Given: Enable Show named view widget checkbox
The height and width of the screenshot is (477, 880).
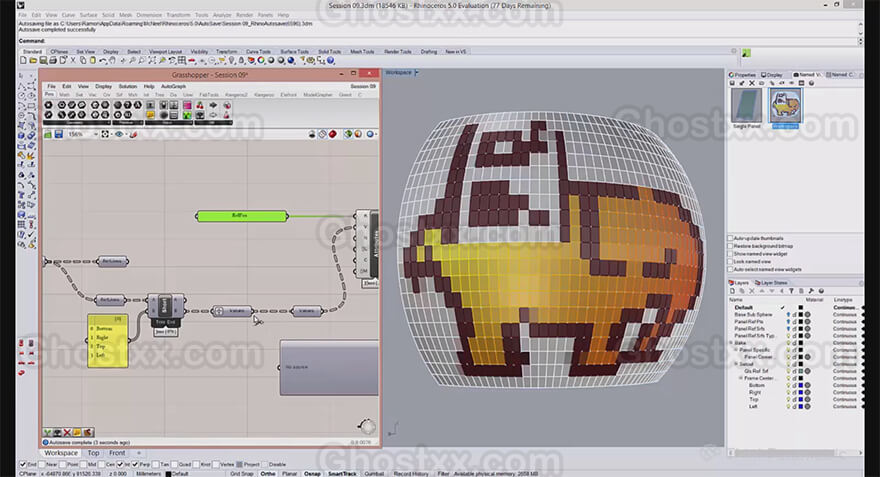Looking at the screenshot, I should click(730, 254).
